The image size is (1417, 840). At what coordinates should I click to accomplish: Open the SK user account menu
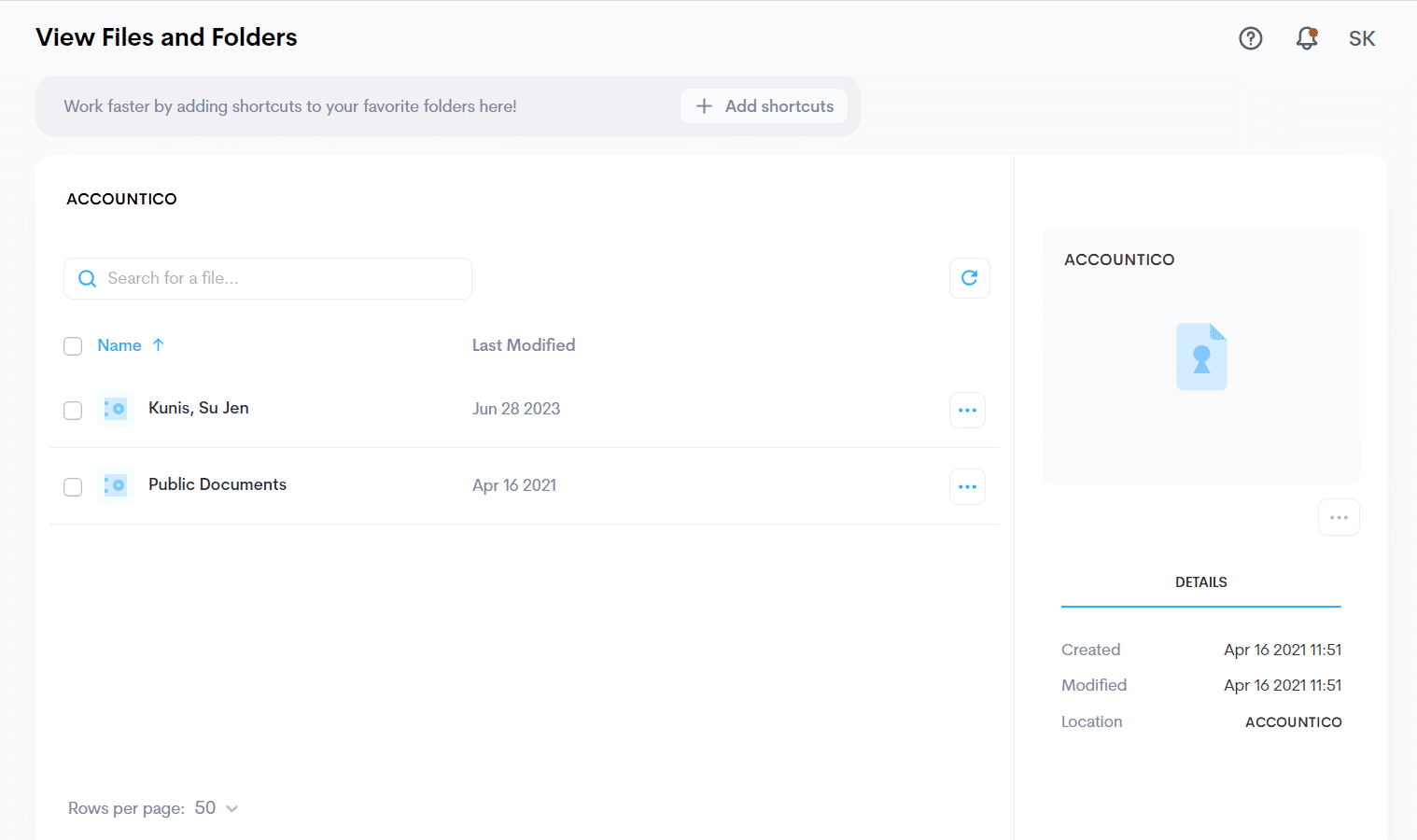point(1362,38)
